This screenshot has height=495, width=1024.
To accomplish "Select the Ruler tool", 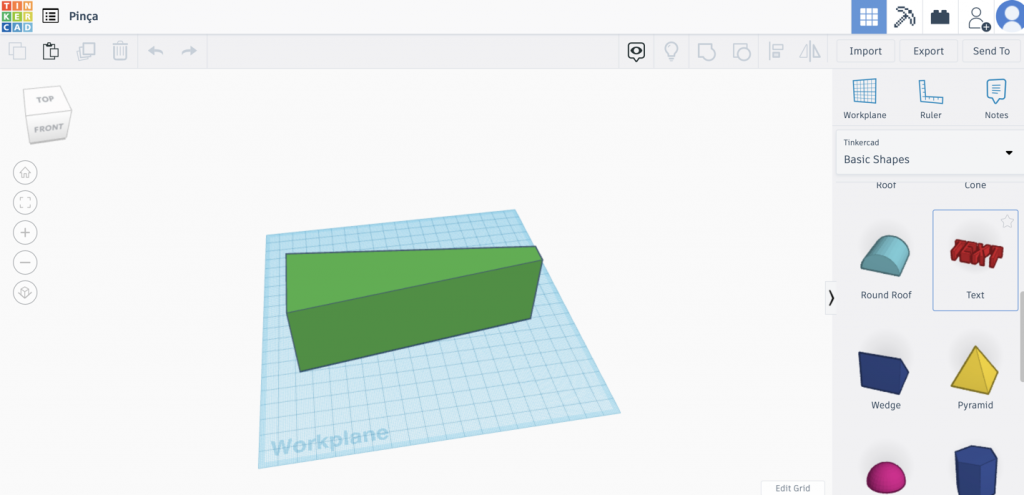I will point(930,99).
